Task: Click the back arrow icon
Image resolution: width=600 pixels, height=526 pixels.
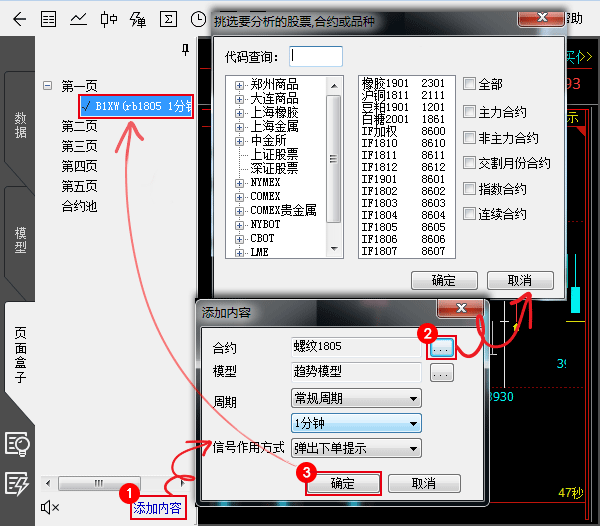Action: pyautogui.click(x=18, y=18)
